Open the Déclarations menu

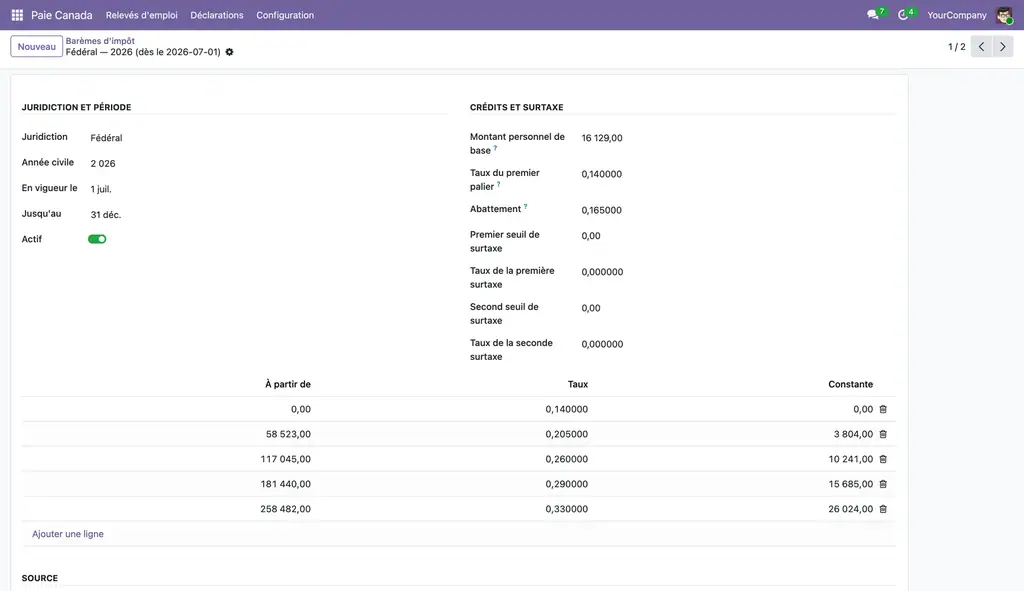(217, 15)
